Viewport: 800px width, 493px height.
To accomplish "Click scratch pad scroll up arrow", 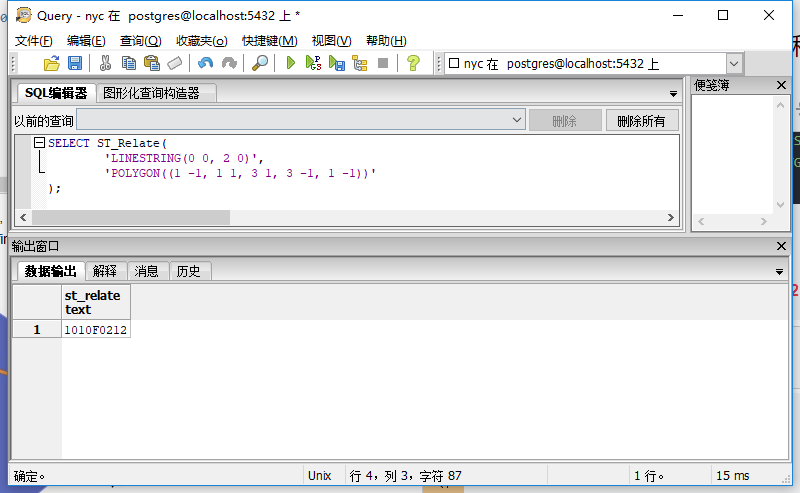I will tap(780, 105).
